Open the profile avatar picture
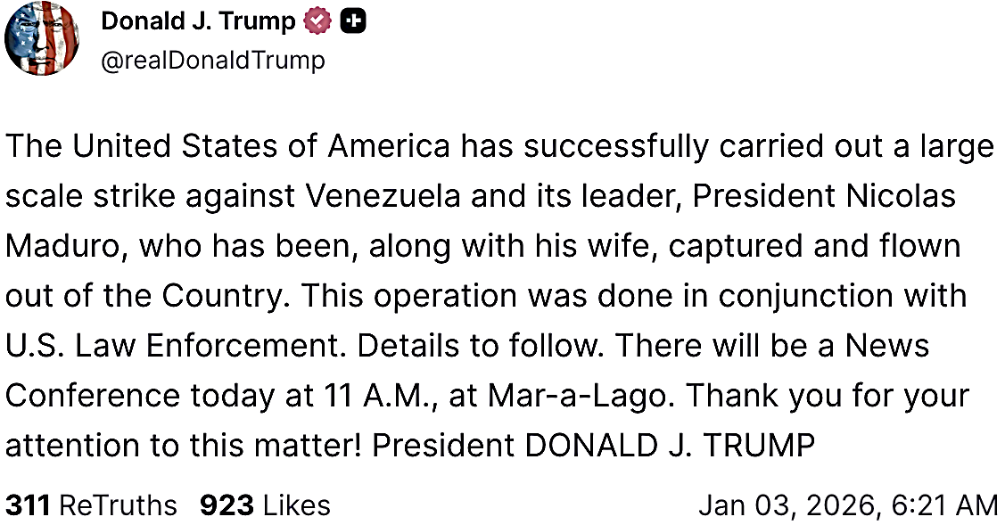The height and width of the screenshot is (525, 1005). 42,40
